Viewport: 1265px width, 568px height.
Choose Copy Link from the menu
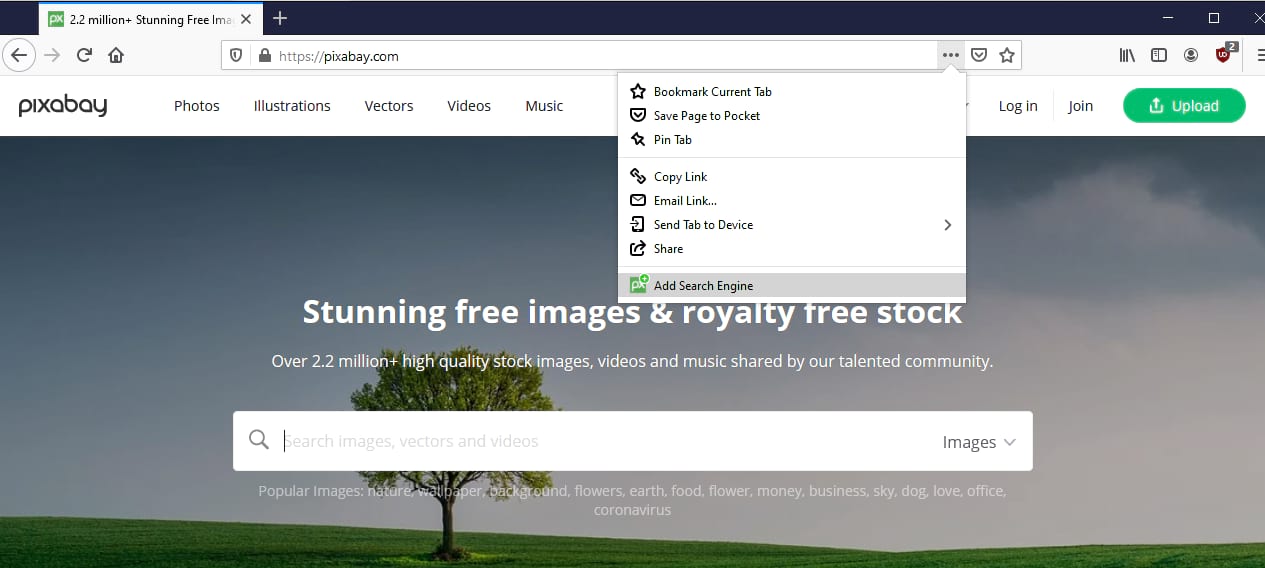click(x=681, y=177)
